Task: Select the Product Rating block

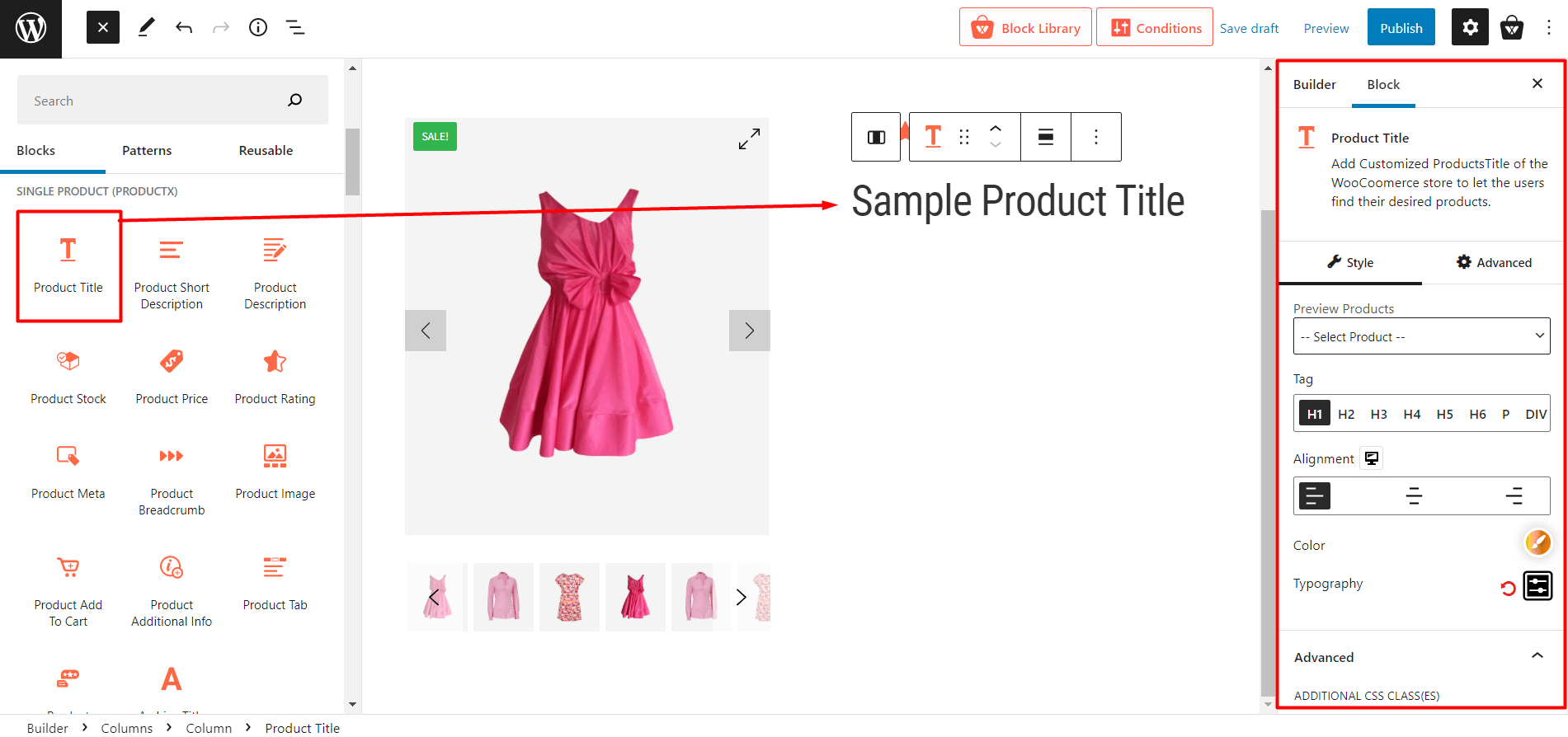Action: pyautogui.click(x=275, y=377)
